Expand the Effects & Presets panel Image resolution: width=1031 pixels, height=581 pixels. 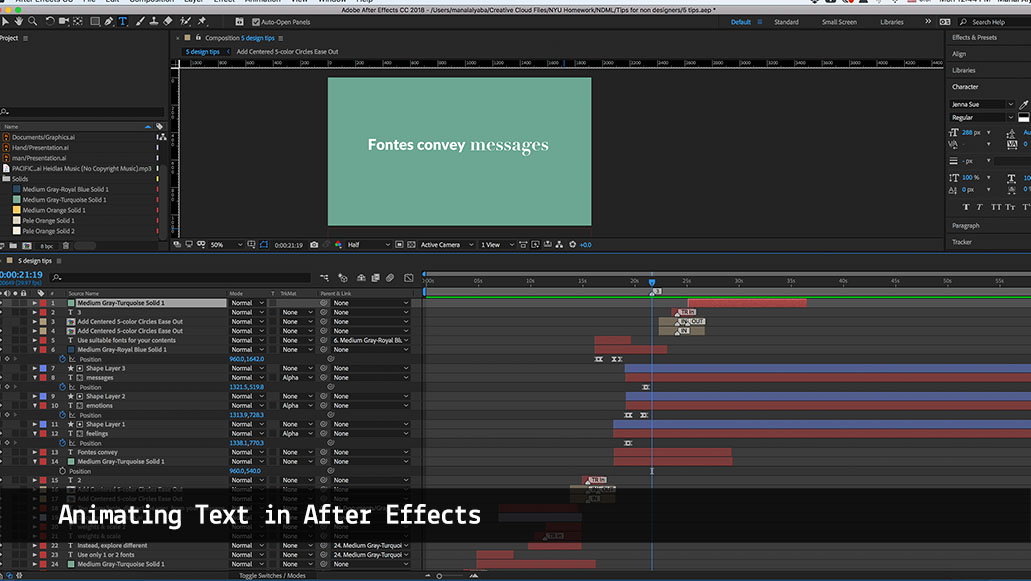(x=974, y=37)
